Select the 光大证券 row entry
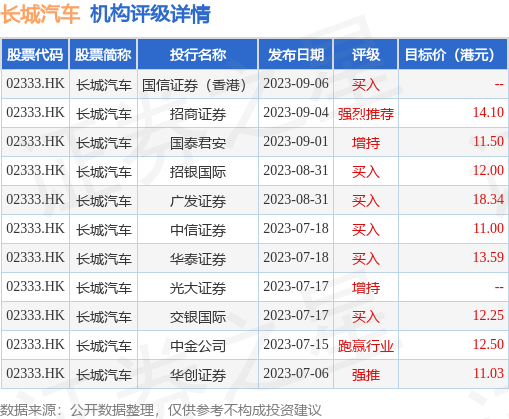 [198, 288]
